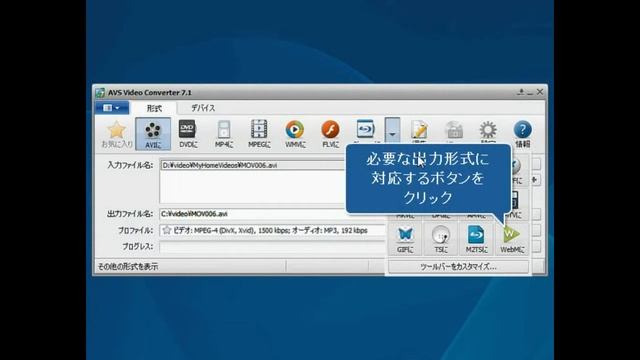Choose M2TSに in the extra formats panel

[x=476, y=240]
